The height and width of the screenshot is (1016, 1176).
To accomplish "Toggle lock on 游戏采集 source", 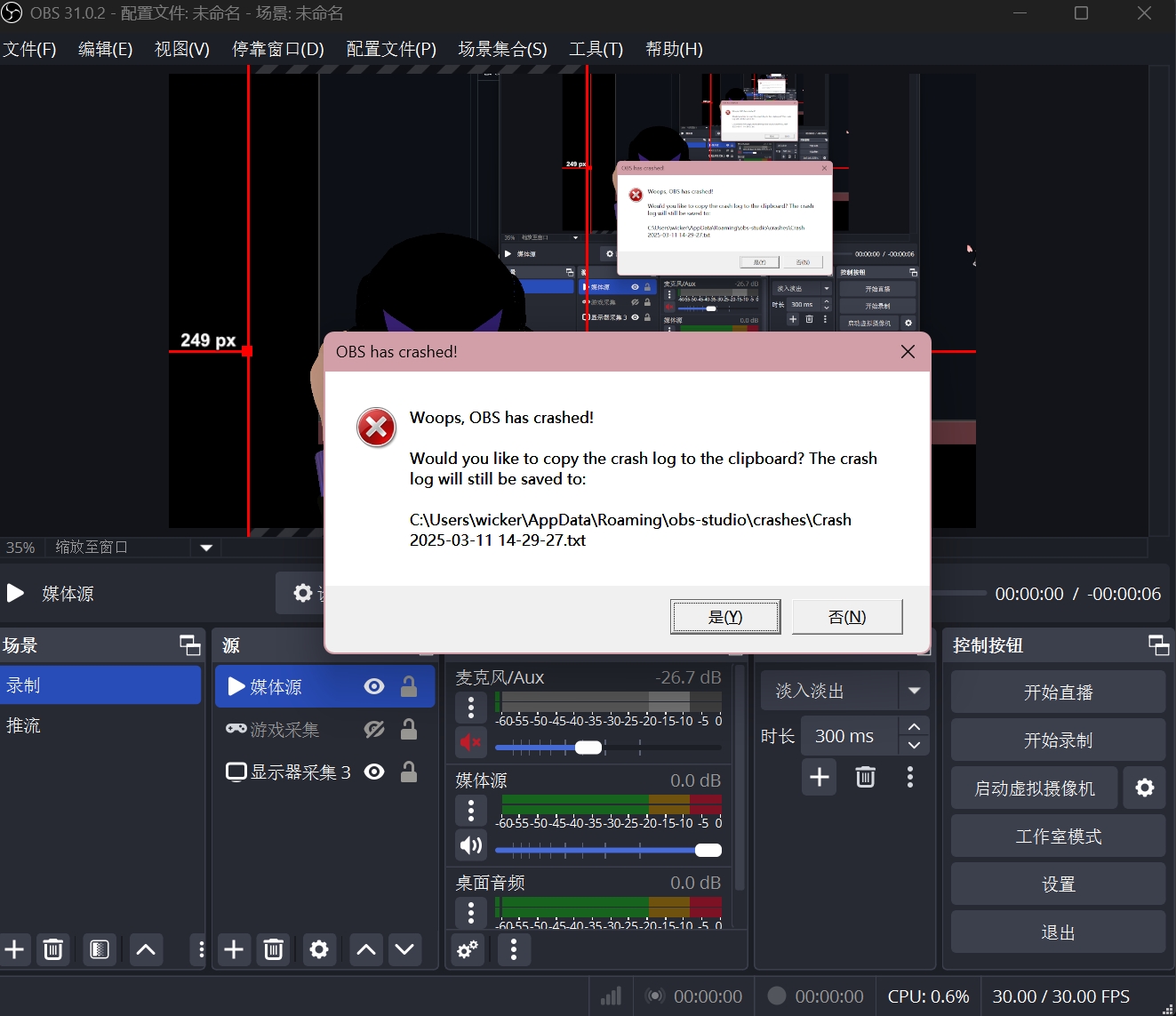I will pos(409,730).
